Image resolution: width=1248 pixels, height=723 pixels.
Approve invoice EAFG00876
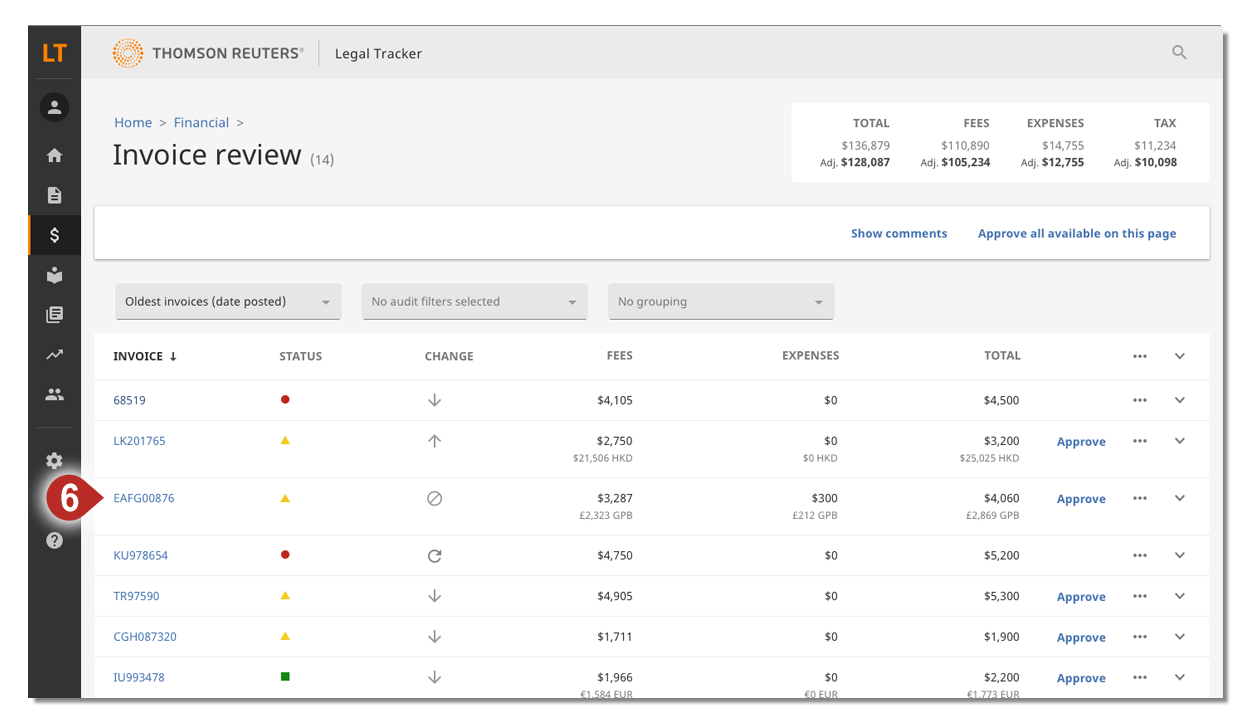point(1081,498)
